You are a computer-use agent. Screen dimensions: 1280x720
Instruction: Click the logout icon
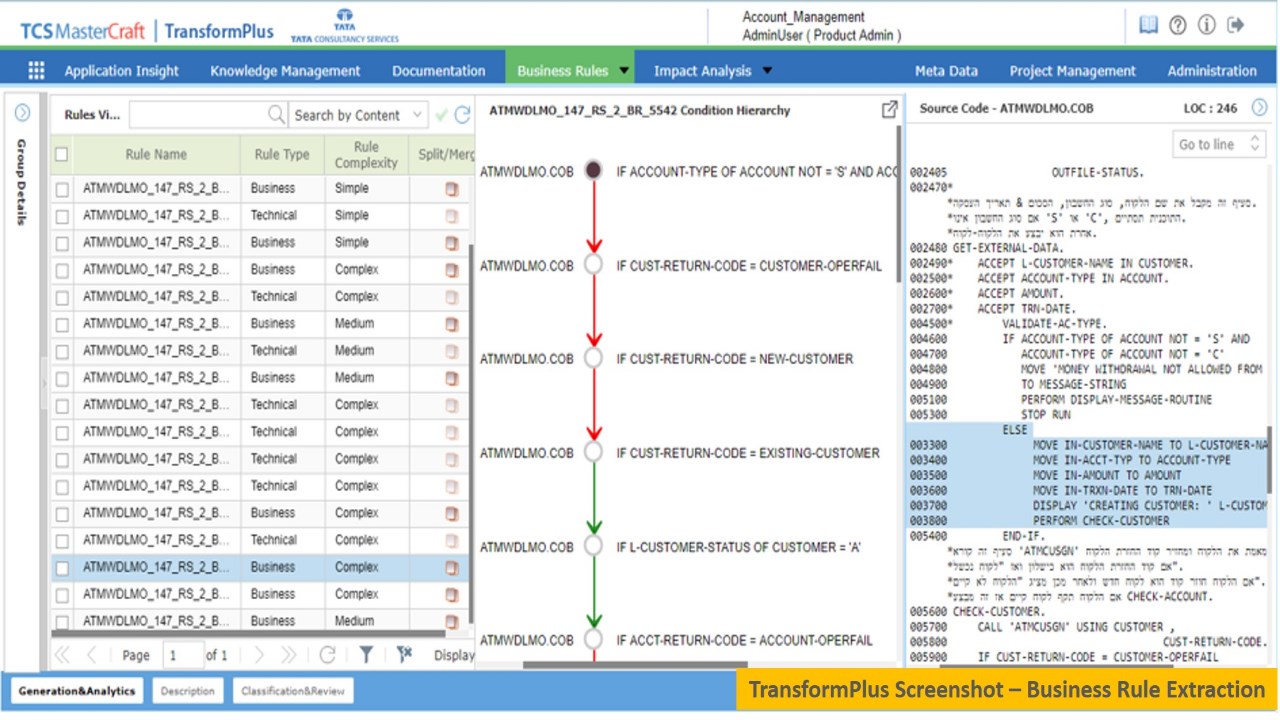(x=1236, y=25)
